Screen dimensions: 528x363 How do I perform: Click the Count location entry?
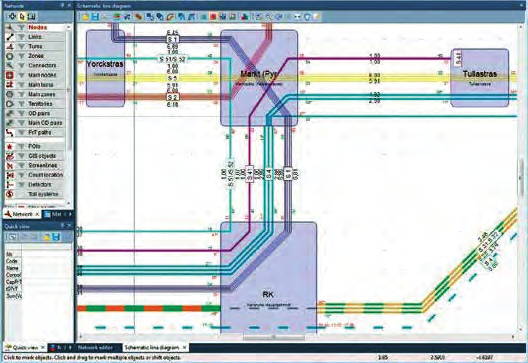pos(45,175)
